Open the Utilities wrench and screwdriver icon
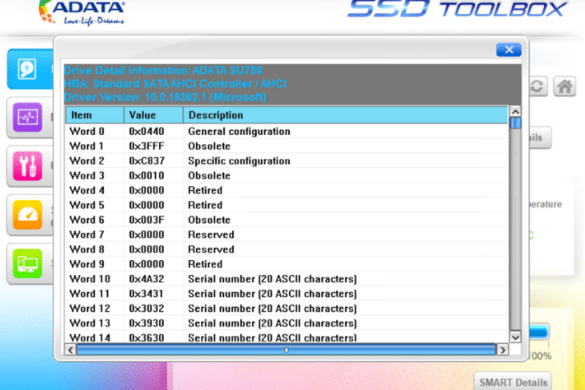This screenshot has width=585, height=390. [27, 166]
